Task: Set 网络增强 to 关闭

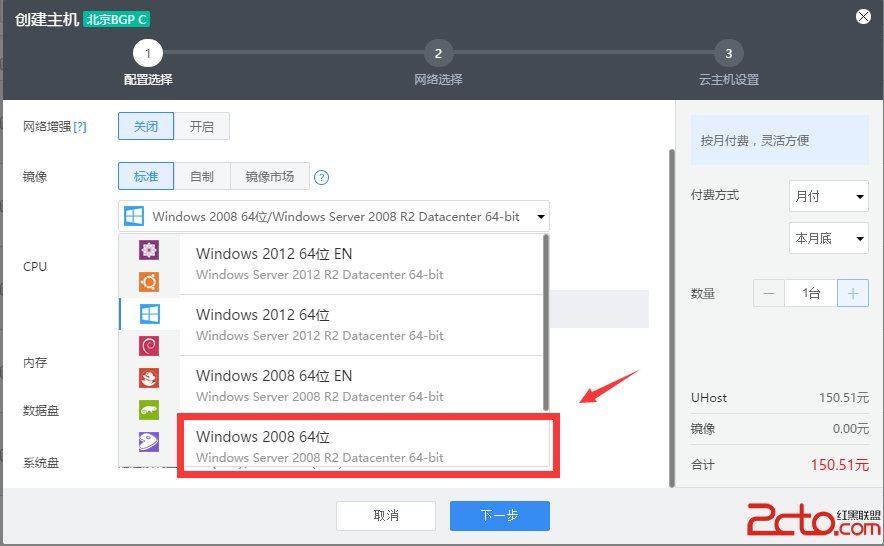Action: pyautogui.click(x=146, y=126)
